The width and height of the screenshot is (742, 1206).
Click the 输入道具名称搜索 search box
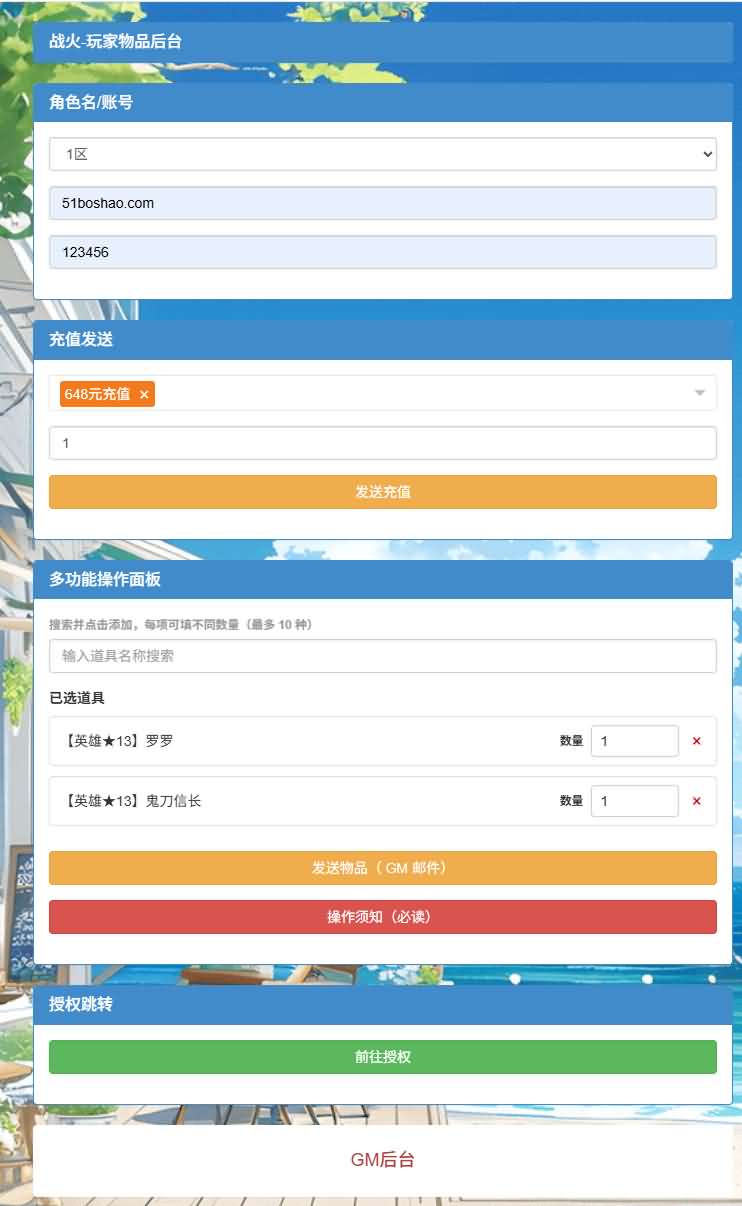[x=383, y=656]
